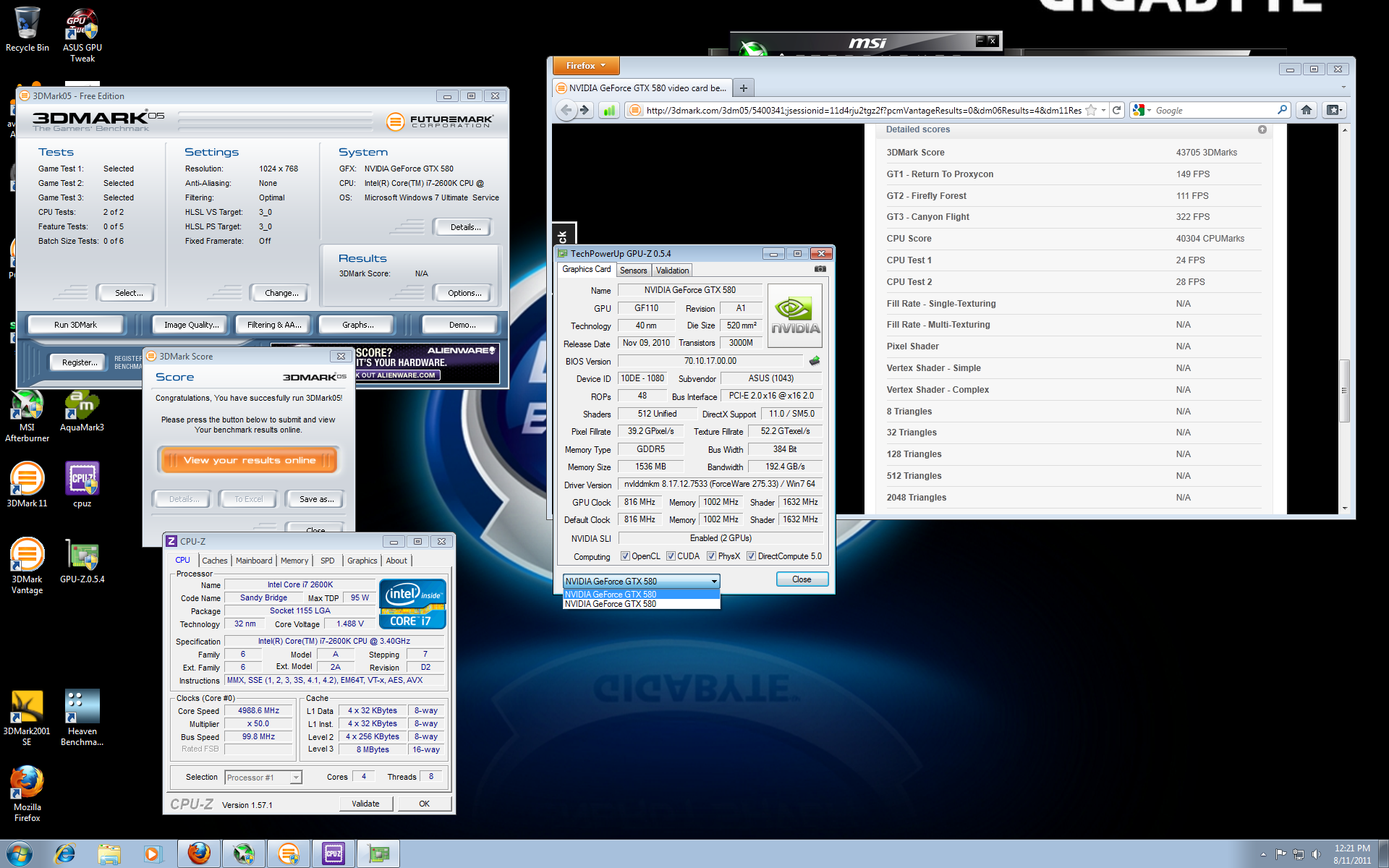Collapse Detailed scores section toggle

click(x=1262, y=129)
